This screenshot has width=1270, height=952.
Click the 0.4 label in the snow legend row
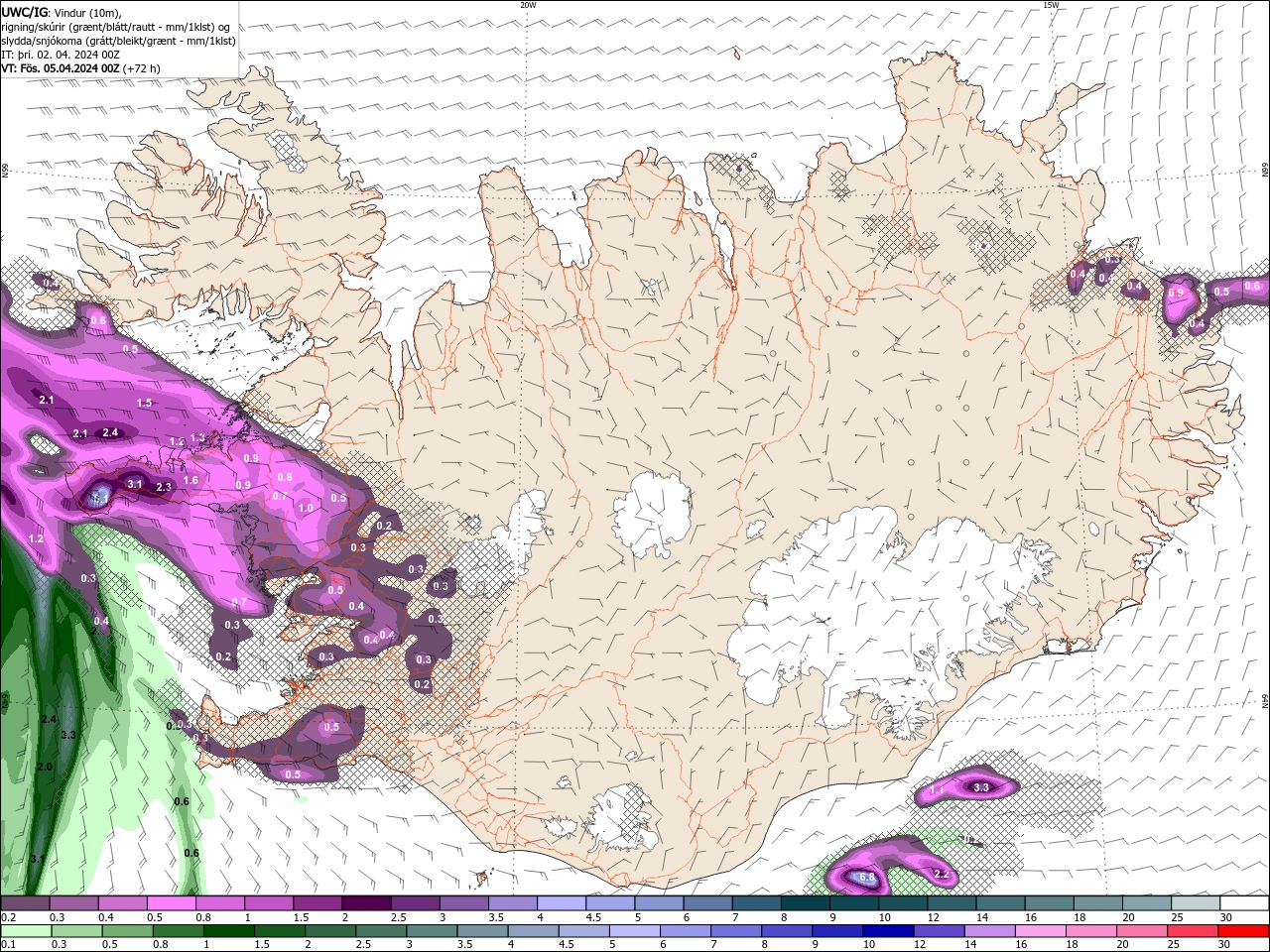pyautogui.click(x=106, y=917)
